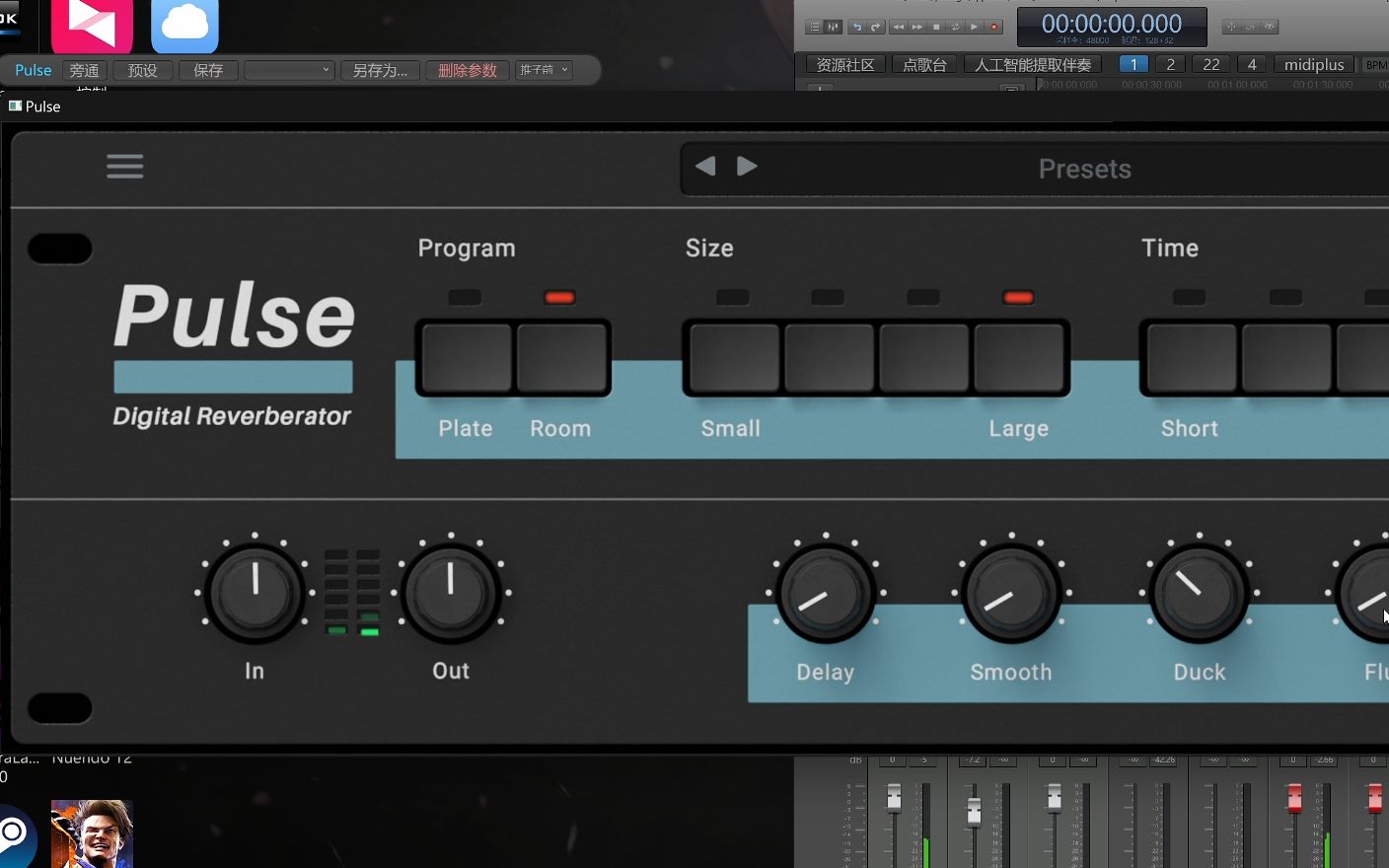The image size is (1389, 868).
Task: Open the game character desktop thumbnail
Action: [92, 833]
